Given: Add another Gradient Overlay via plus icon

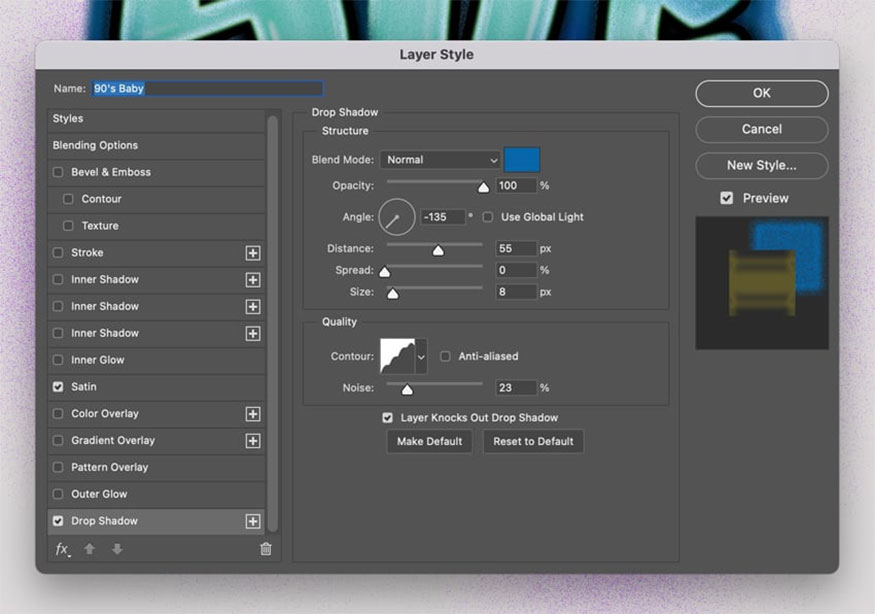Looking at the screenshot, I should tap(253, 441).
